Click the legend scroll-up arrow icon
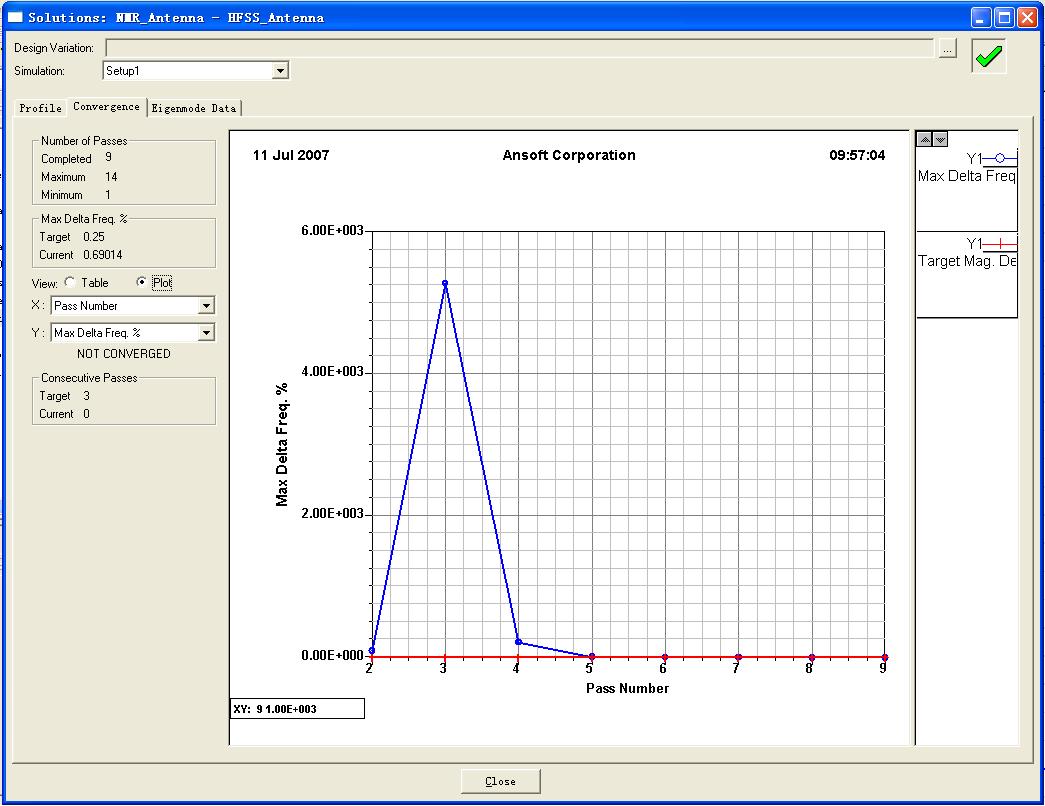The height and width of the screenshot is (806, 1045). (924, 139)
